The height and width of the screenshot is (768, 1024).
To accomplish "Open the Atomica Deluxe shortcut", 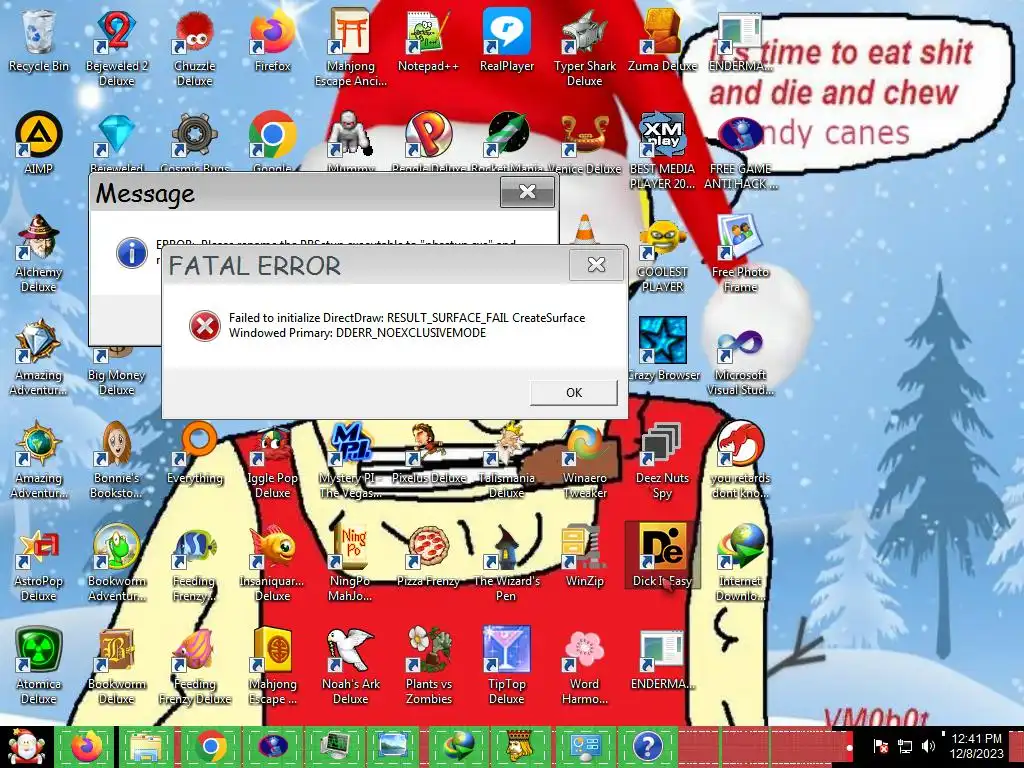I will point(39,666).
